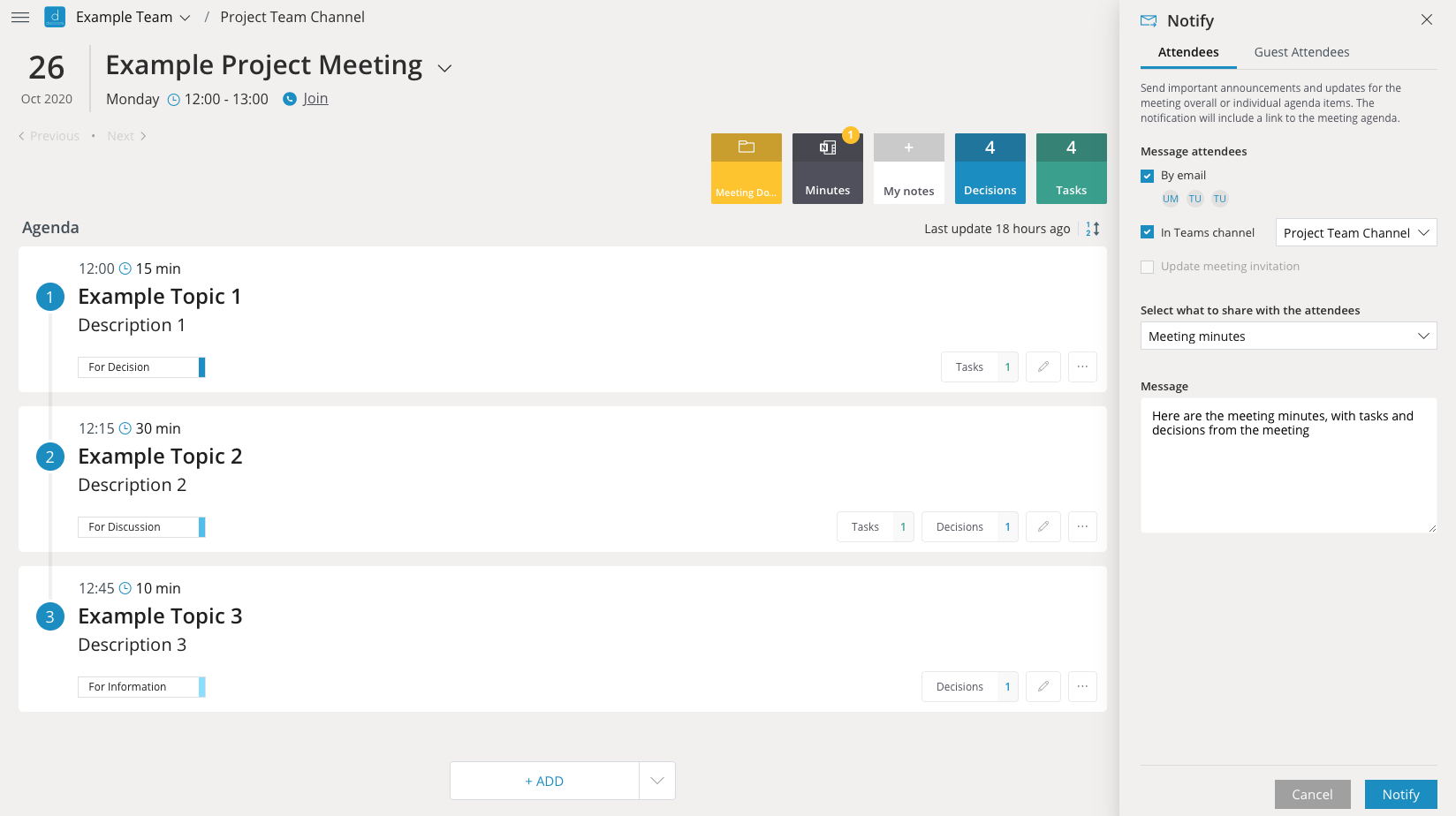Click the For Decision color bar
1456x816 pixels.
point(202,367)
